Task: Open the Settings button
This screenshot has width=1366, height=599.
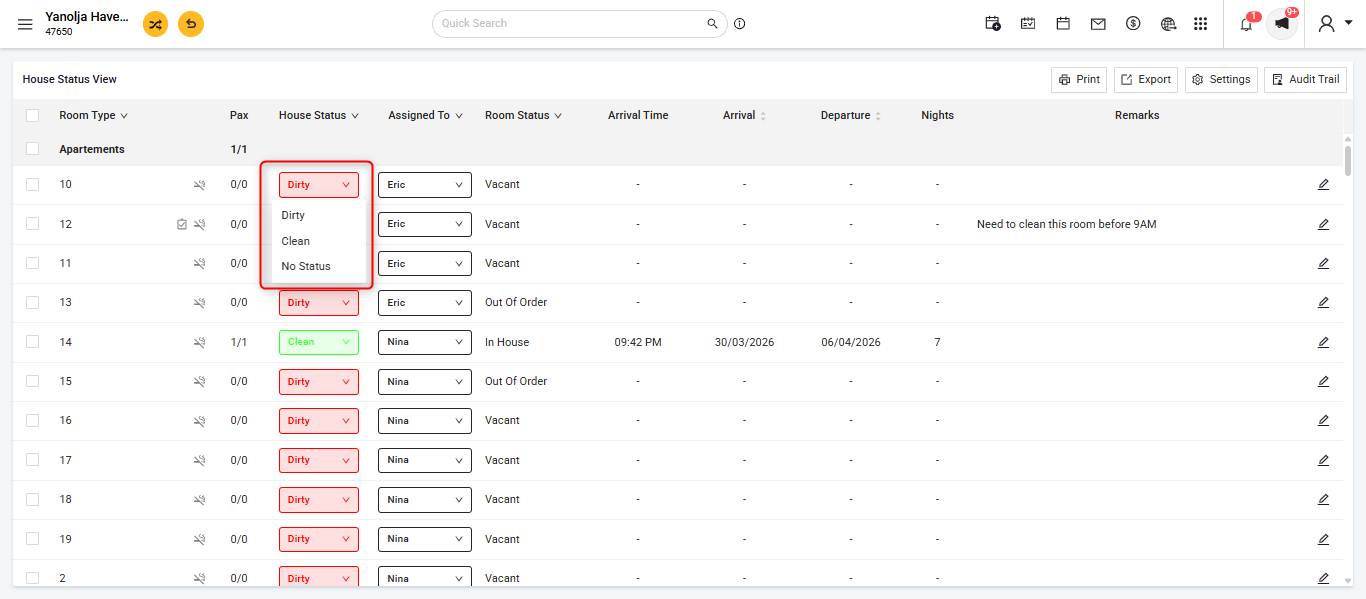Action: point(1221,80)
